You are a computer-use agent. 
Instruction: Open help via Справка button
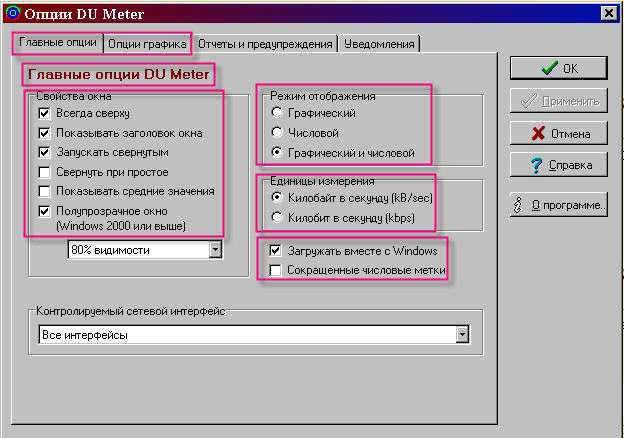[x=559, y=165]
